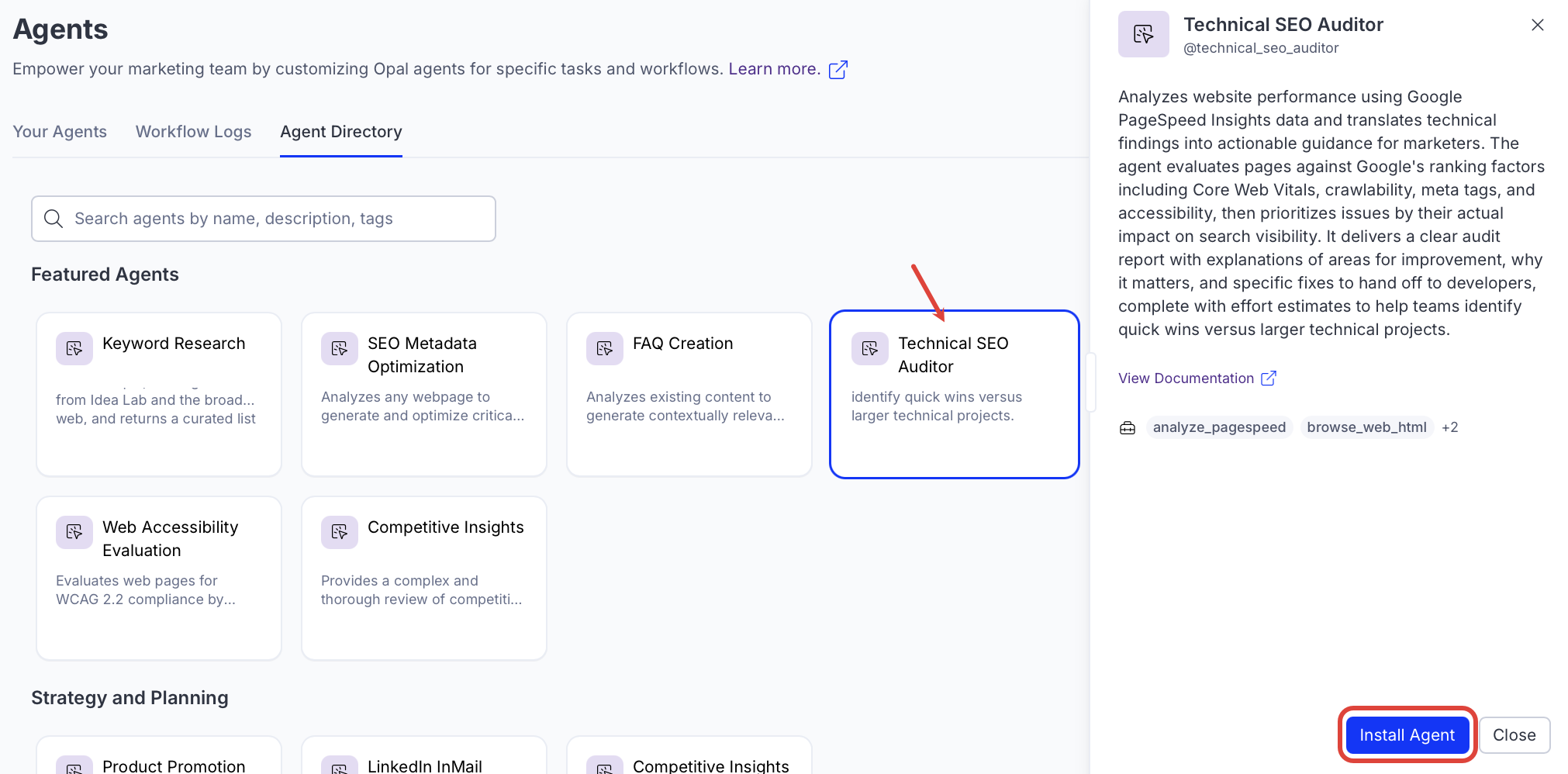Open the View Documentation link
1568x774 pixels.
1186,378
